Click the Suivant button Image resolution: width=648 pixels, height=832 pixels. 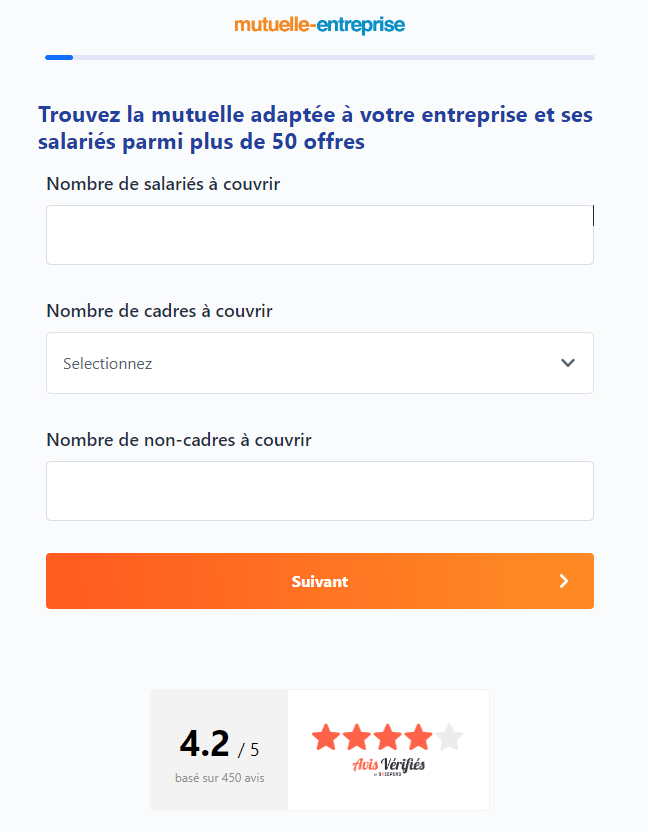pos(319,581)
